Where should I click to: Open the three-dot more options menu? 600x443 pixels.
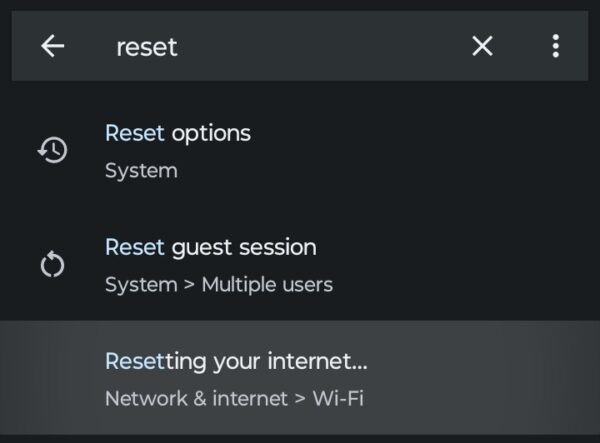556,46
